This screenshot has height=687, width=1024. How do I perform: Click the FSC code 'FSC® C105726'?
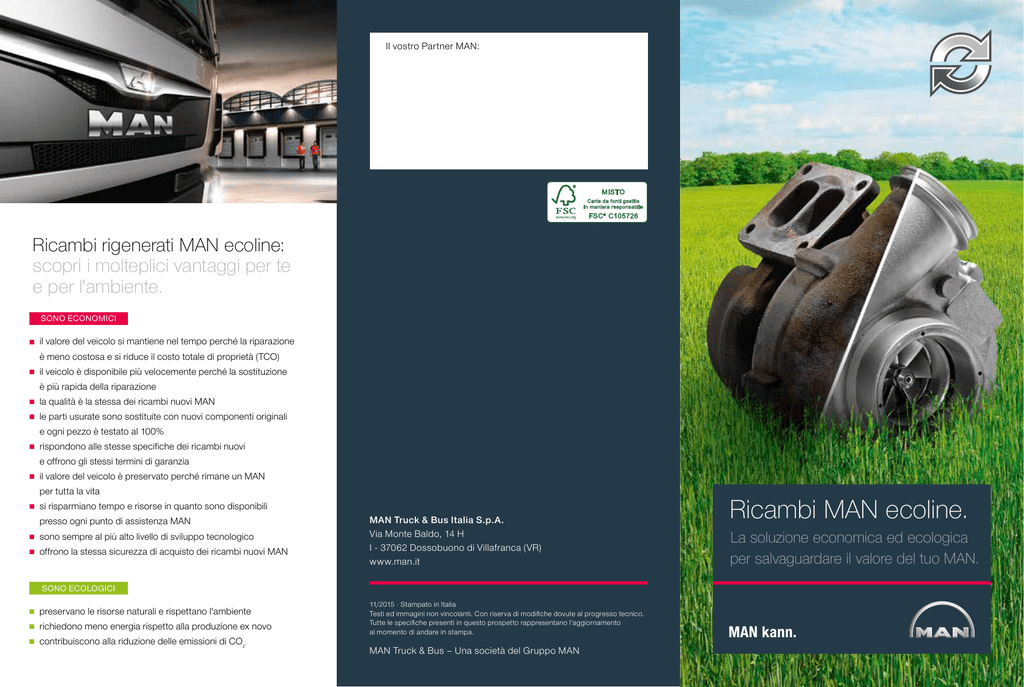click(x=613, y=216)
